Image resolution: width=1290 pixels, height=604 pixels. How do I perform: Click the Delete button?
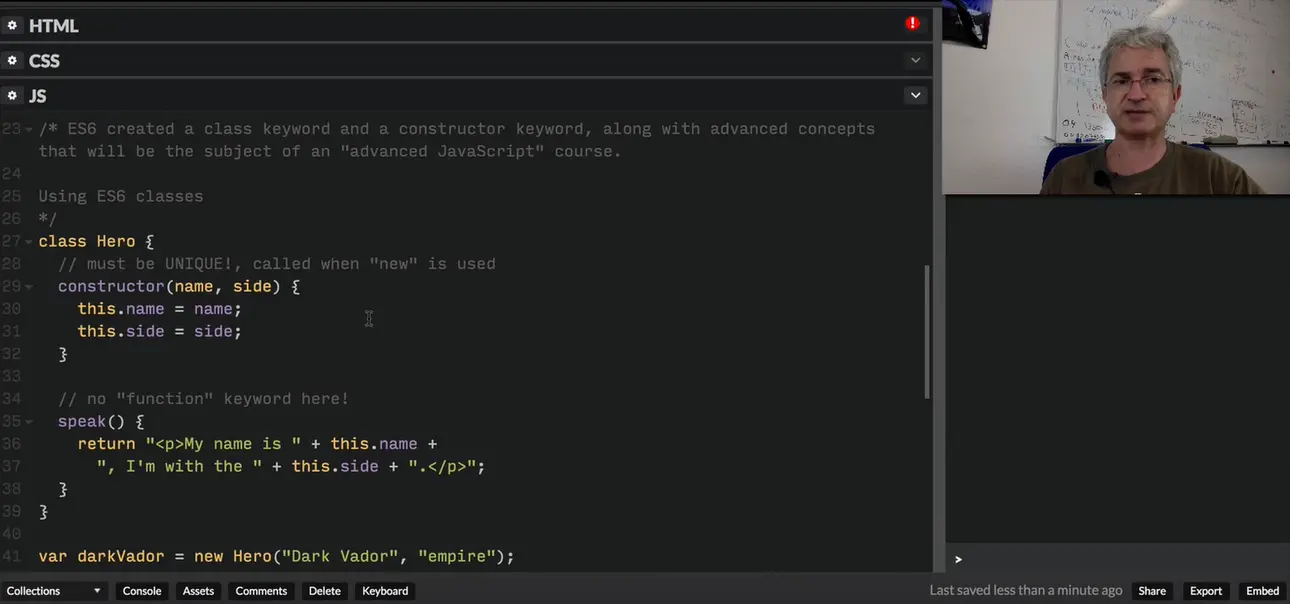324,591
